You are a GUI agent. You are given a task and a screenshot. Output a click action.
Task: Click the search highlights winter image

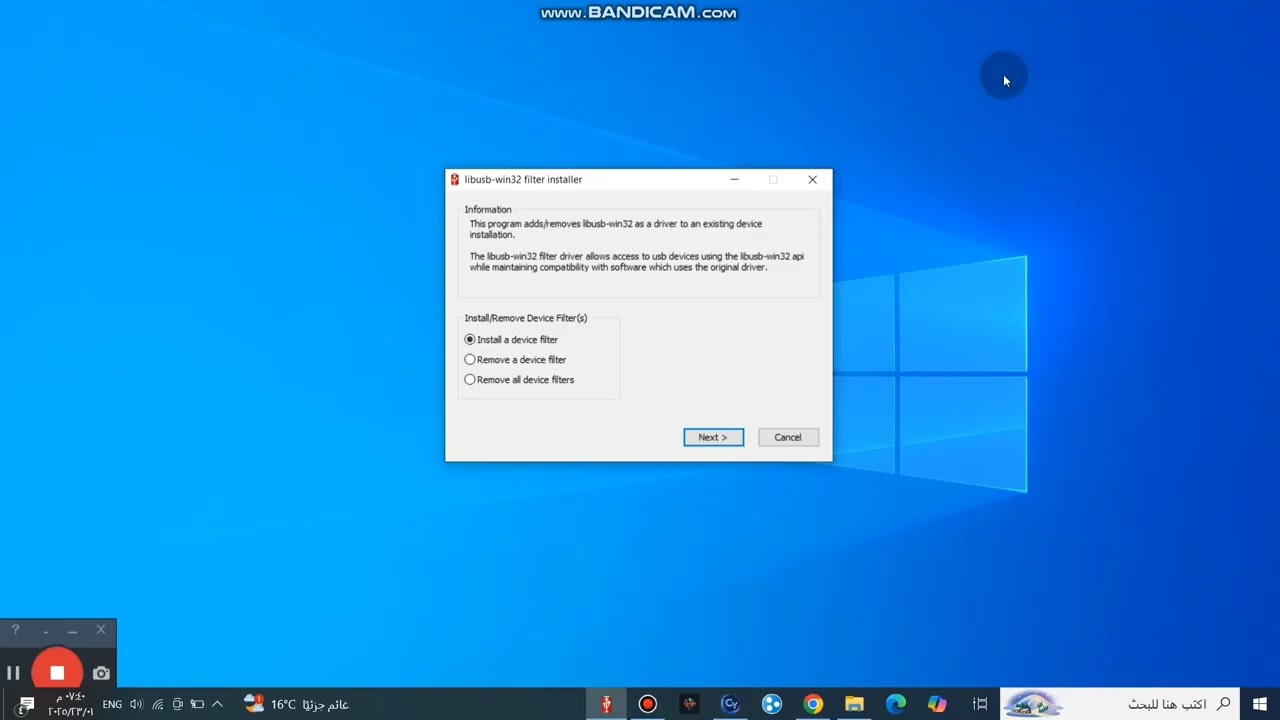pyautogui.click(x=1032, y=704)
